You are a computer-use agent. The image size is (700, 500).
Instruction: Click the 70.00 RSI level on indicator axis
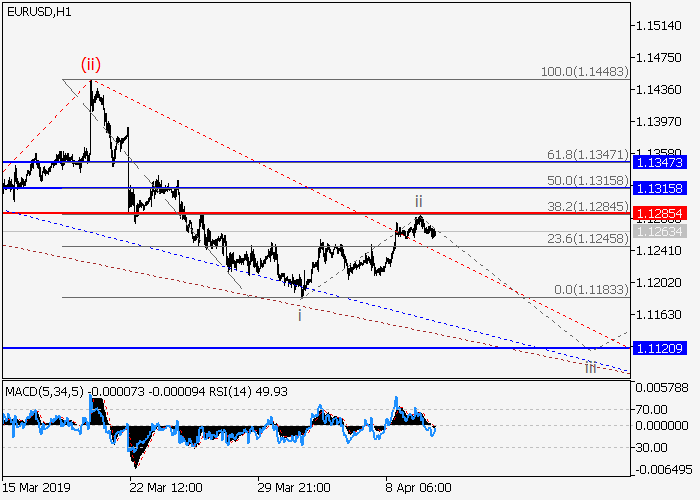[x=654, y=408]
